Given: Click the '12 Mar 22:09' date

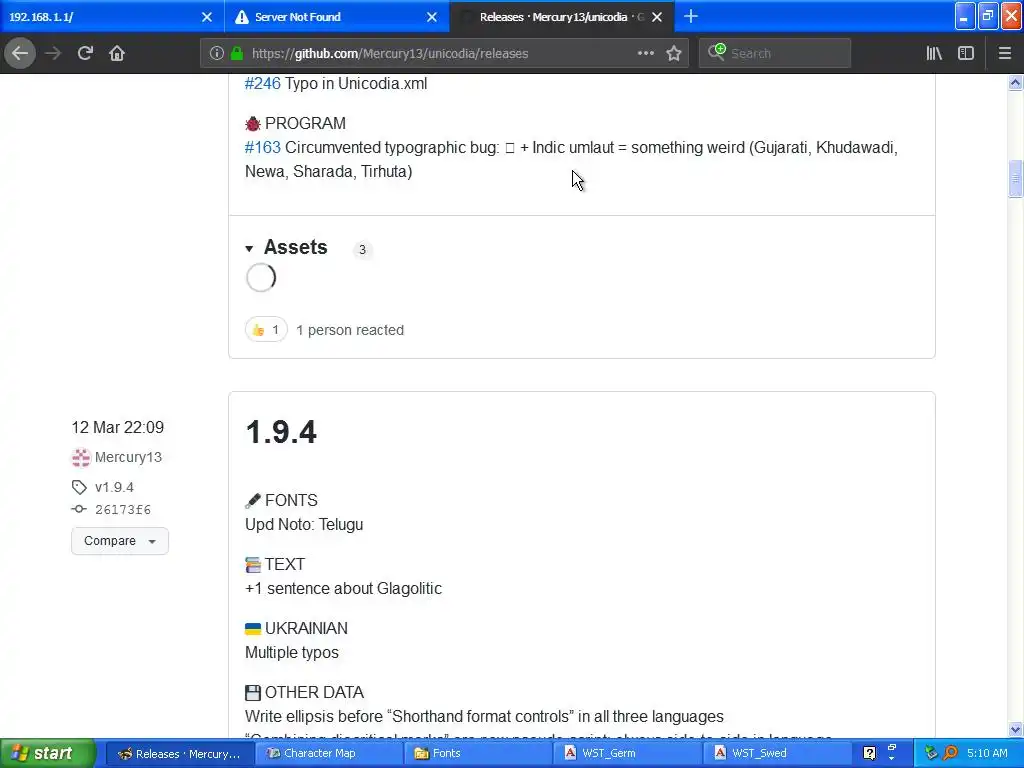Looking at the screenshot, I should tap(118, 428).
